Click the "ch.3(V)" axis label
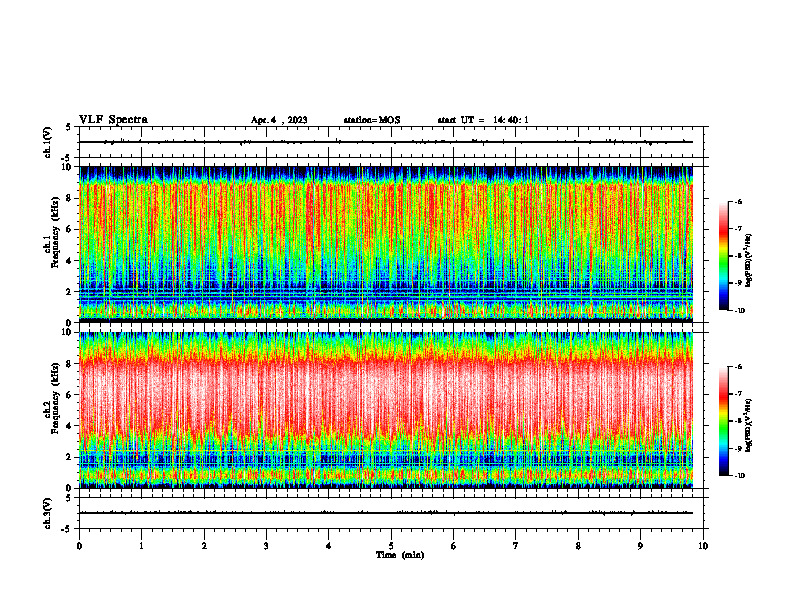Viewport: 792px width, 612px height. point(48,513)
